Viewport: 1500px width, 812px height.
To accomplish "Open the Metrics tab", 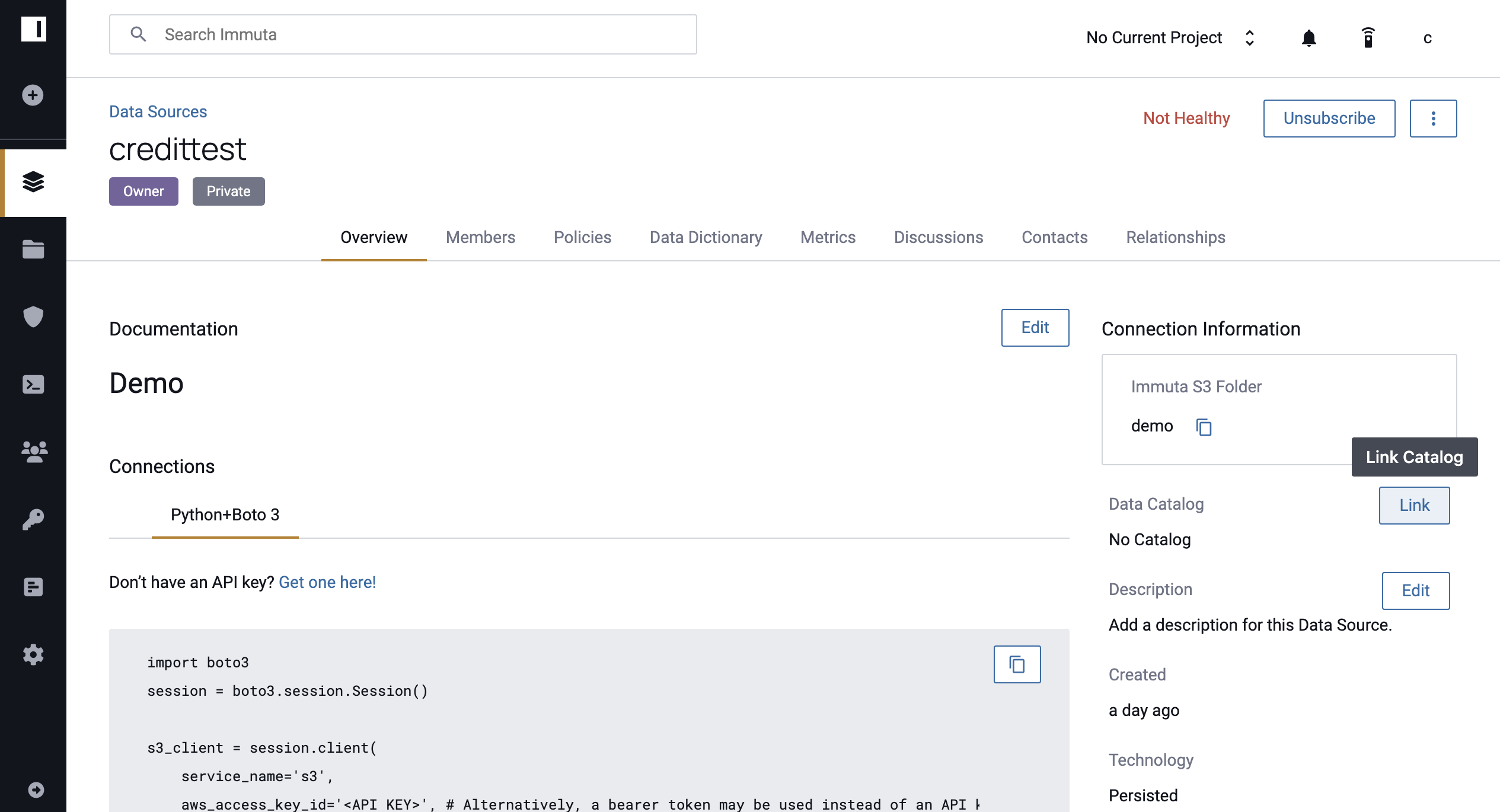I will click(828, 238).
